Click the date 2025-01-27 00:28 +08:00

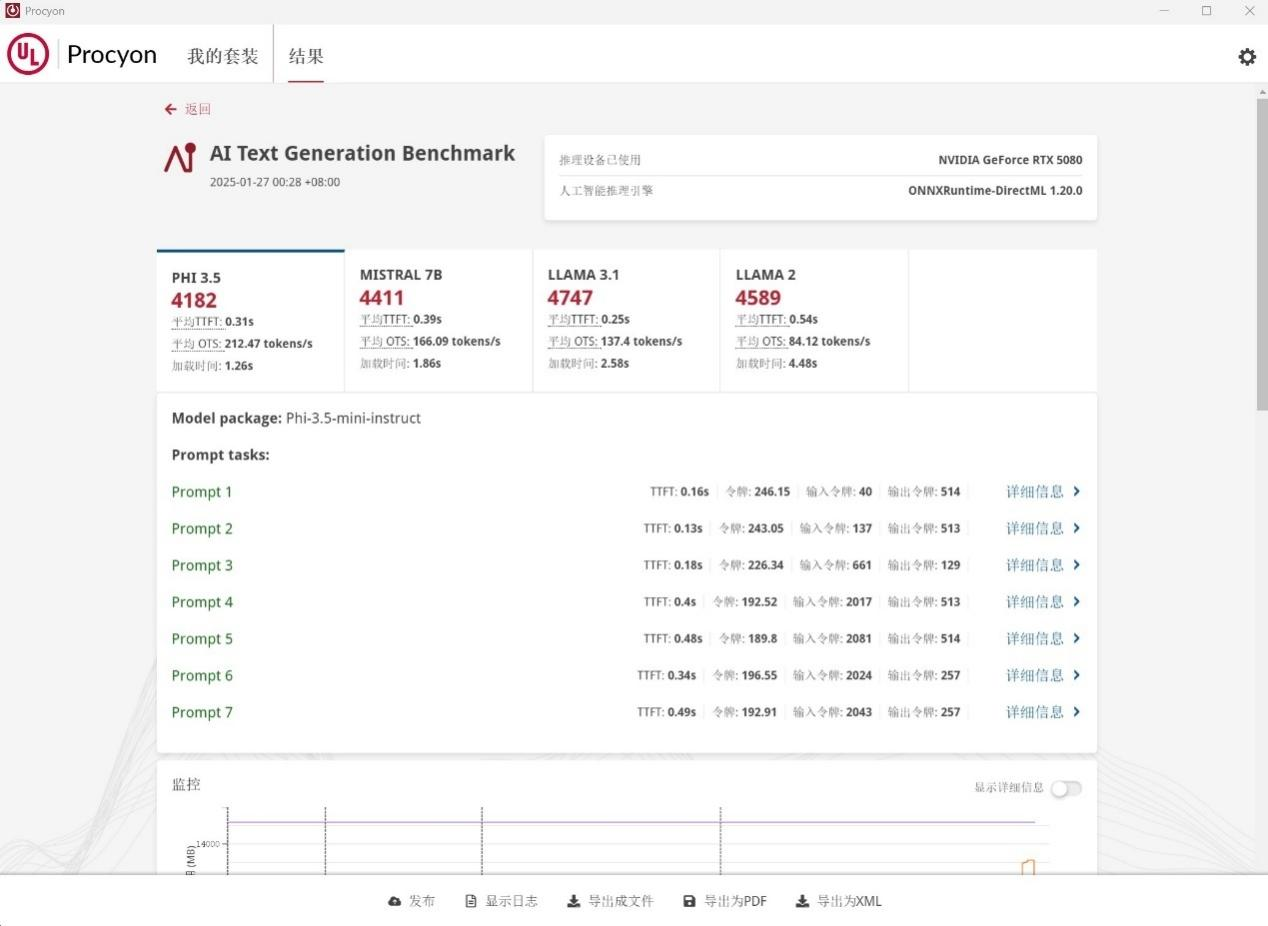click(275, 182)
